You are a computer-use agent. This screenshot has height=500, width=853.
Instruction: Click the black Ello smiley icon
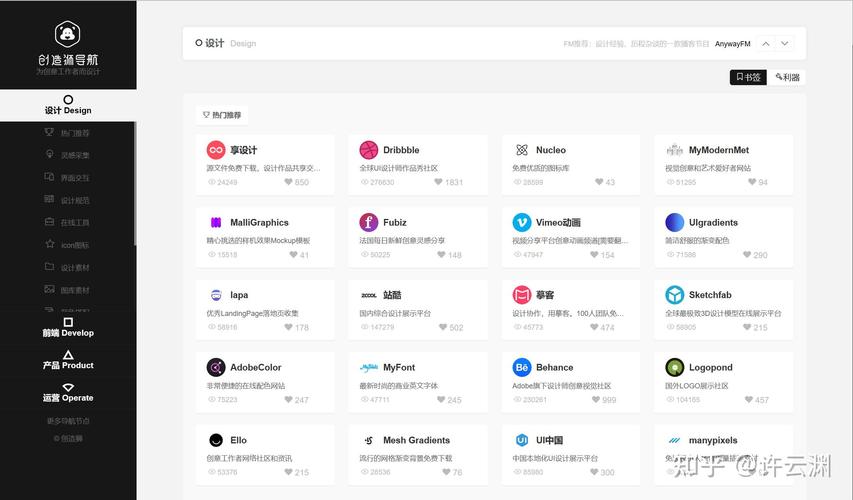point(216,440)
